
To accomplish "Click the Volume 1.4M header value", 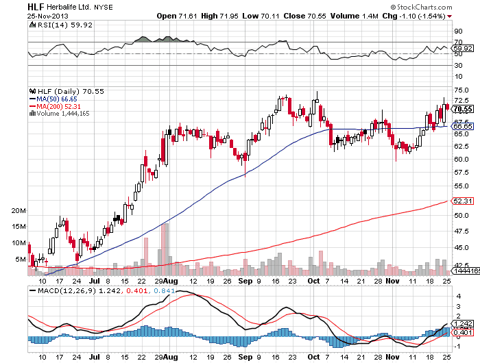I will [354, 16].
